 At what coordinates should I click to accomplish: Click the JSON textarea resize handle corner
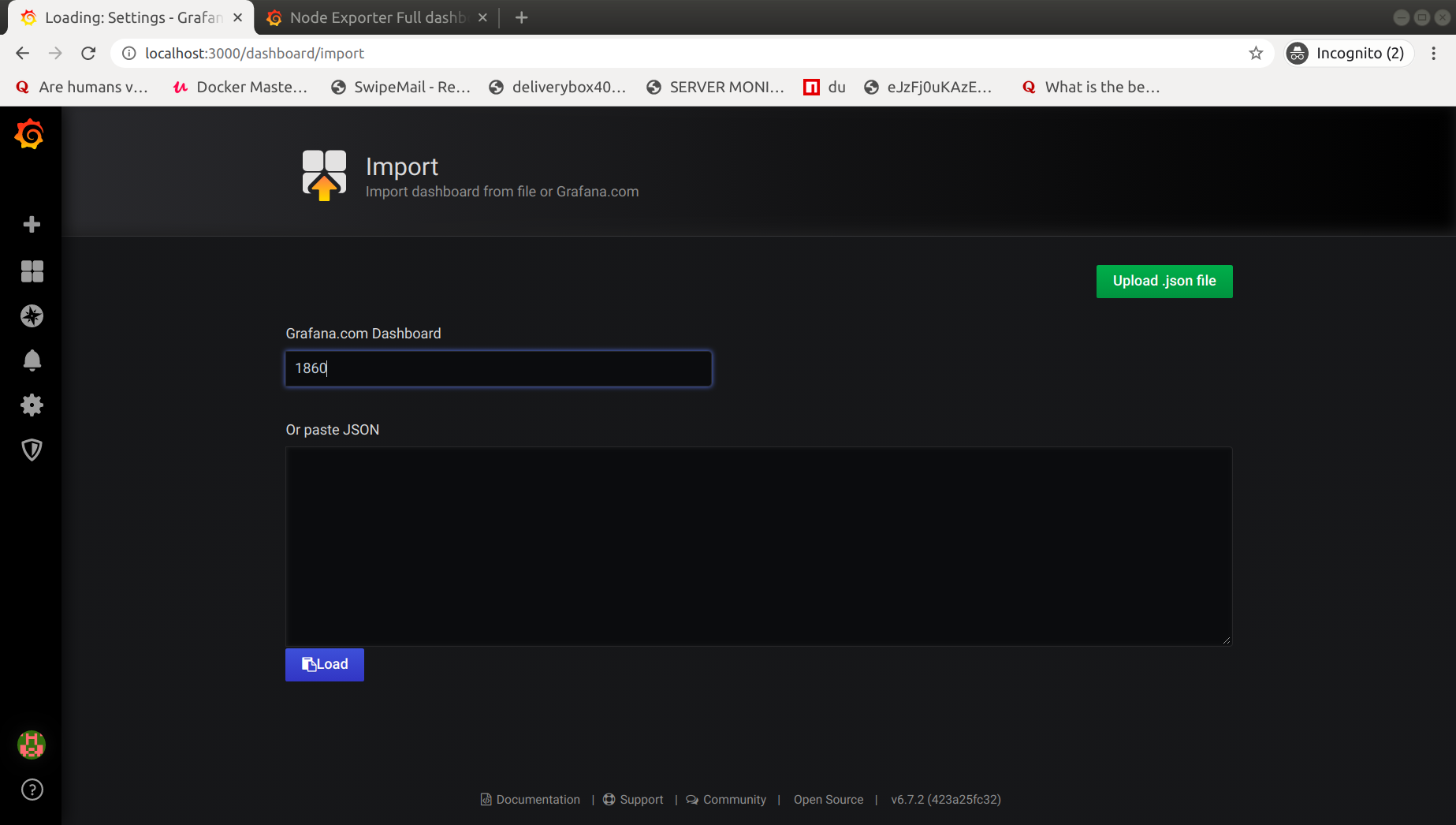(x=1227, y=640)
